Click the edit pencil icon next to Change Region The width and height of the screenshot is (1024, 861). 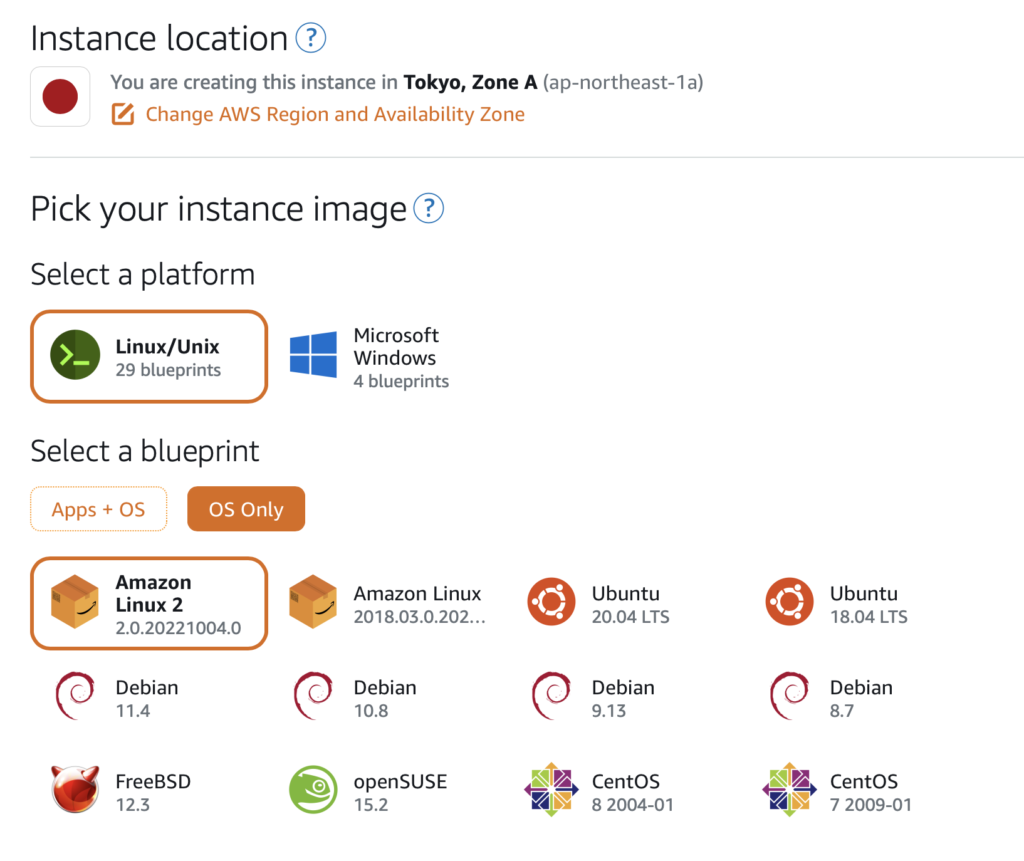tap(123, 114)
